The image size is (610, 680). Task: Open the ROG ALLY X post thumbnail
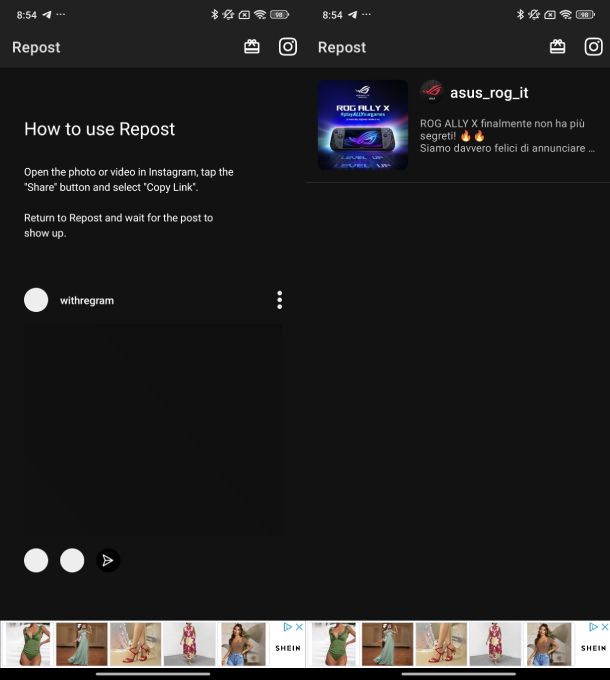[x=362, y=125]
